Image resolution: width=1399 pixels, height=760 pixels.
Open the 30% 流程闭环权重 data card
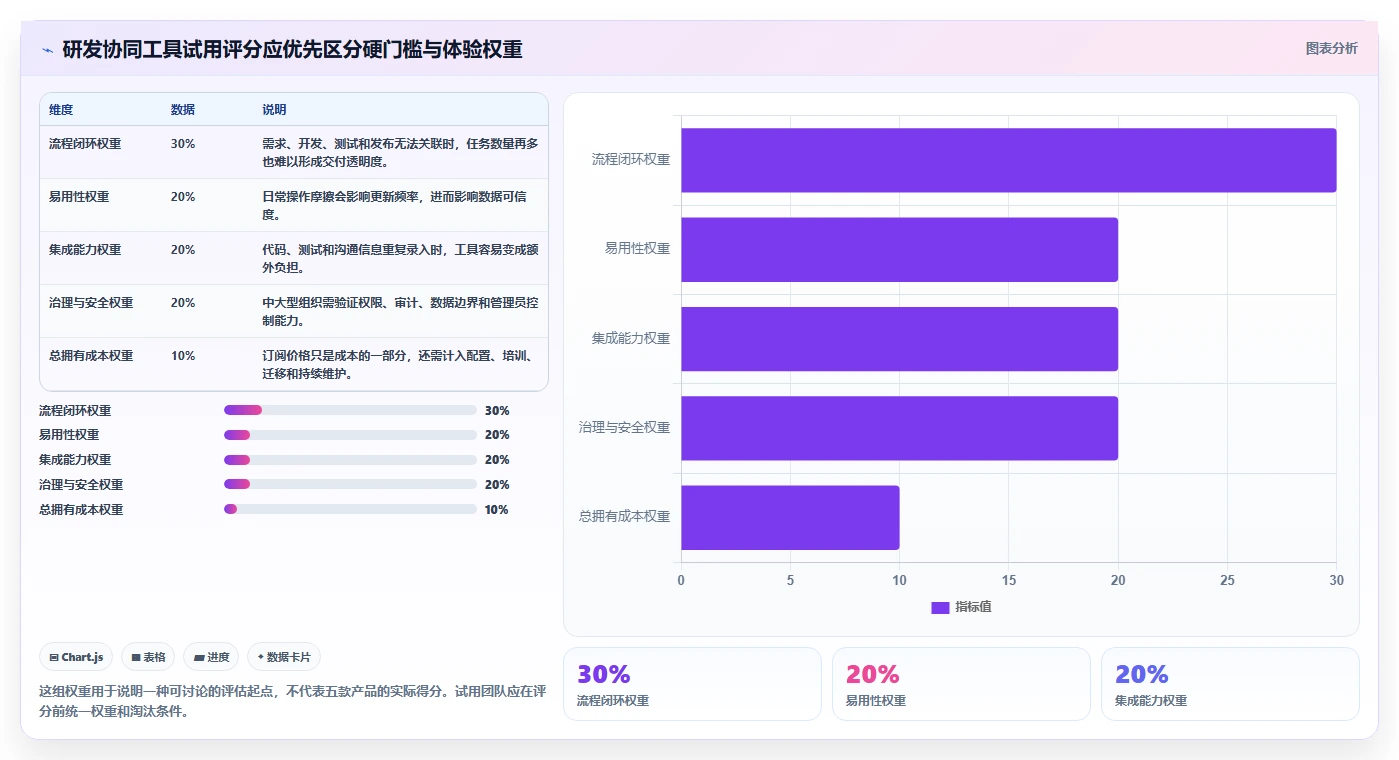[x=692, y=684]
